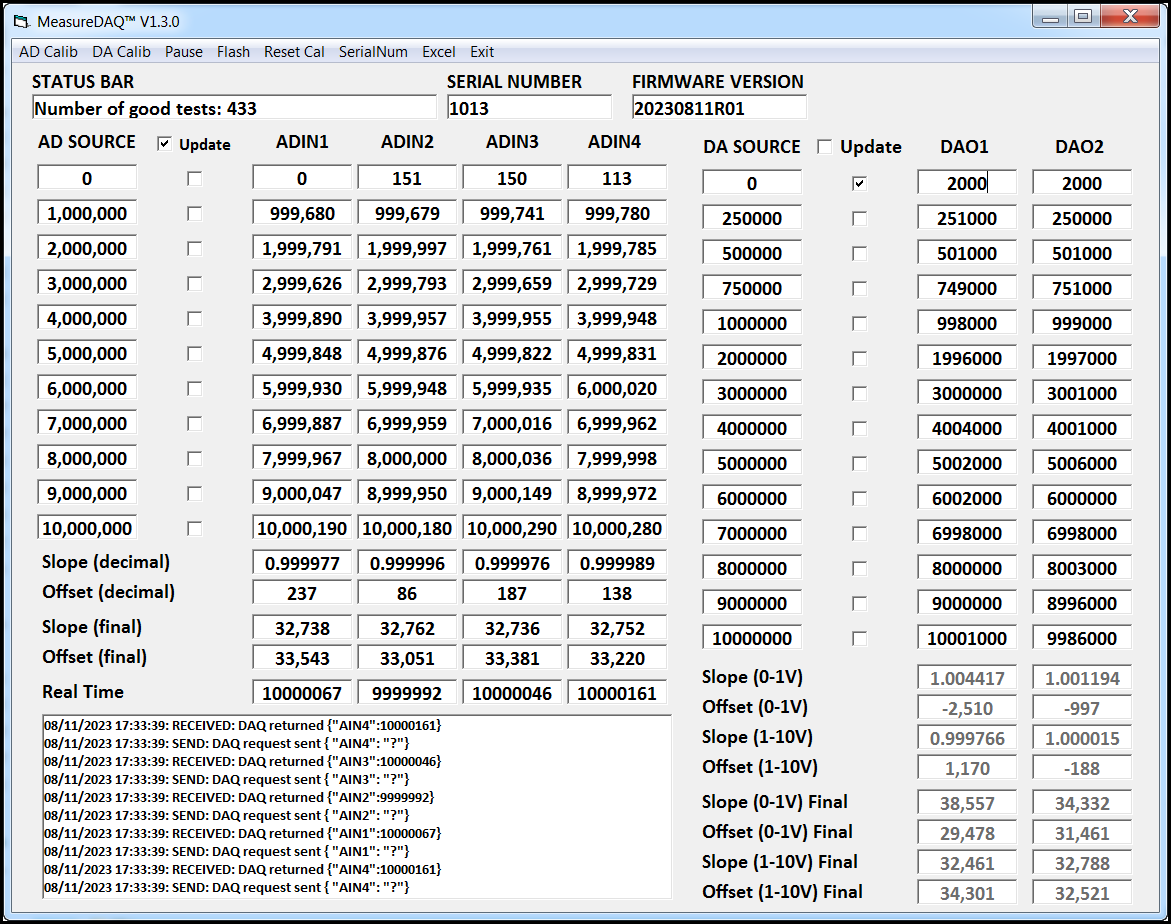Click Flash in the menu bar
This screenshot has width=1171, height=924.
233,52
